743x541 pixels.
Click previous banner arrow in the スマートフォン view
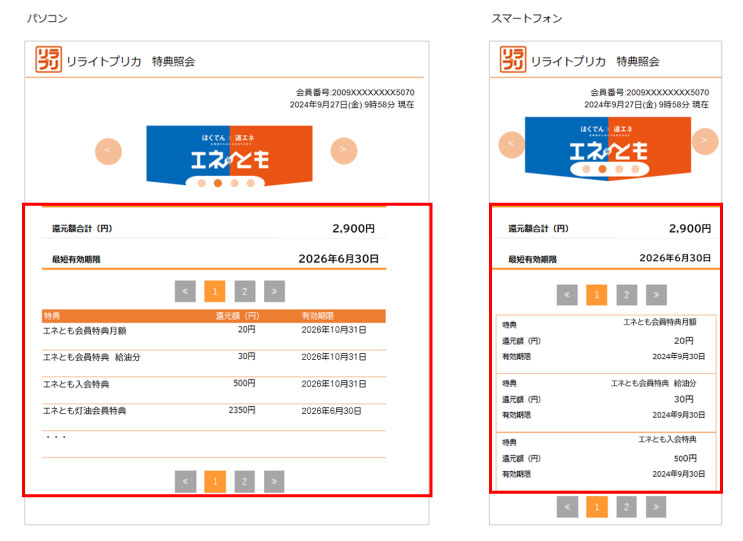512,144
